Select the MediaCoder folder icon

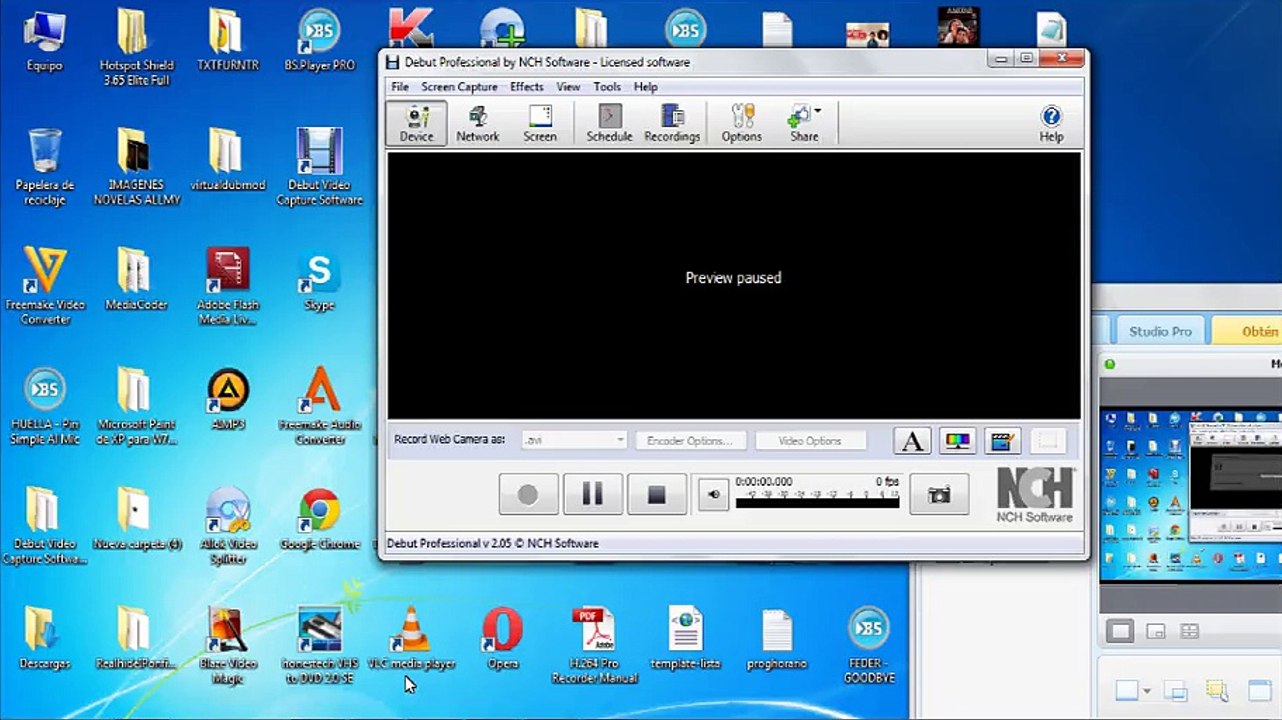[x=135, y=279]
